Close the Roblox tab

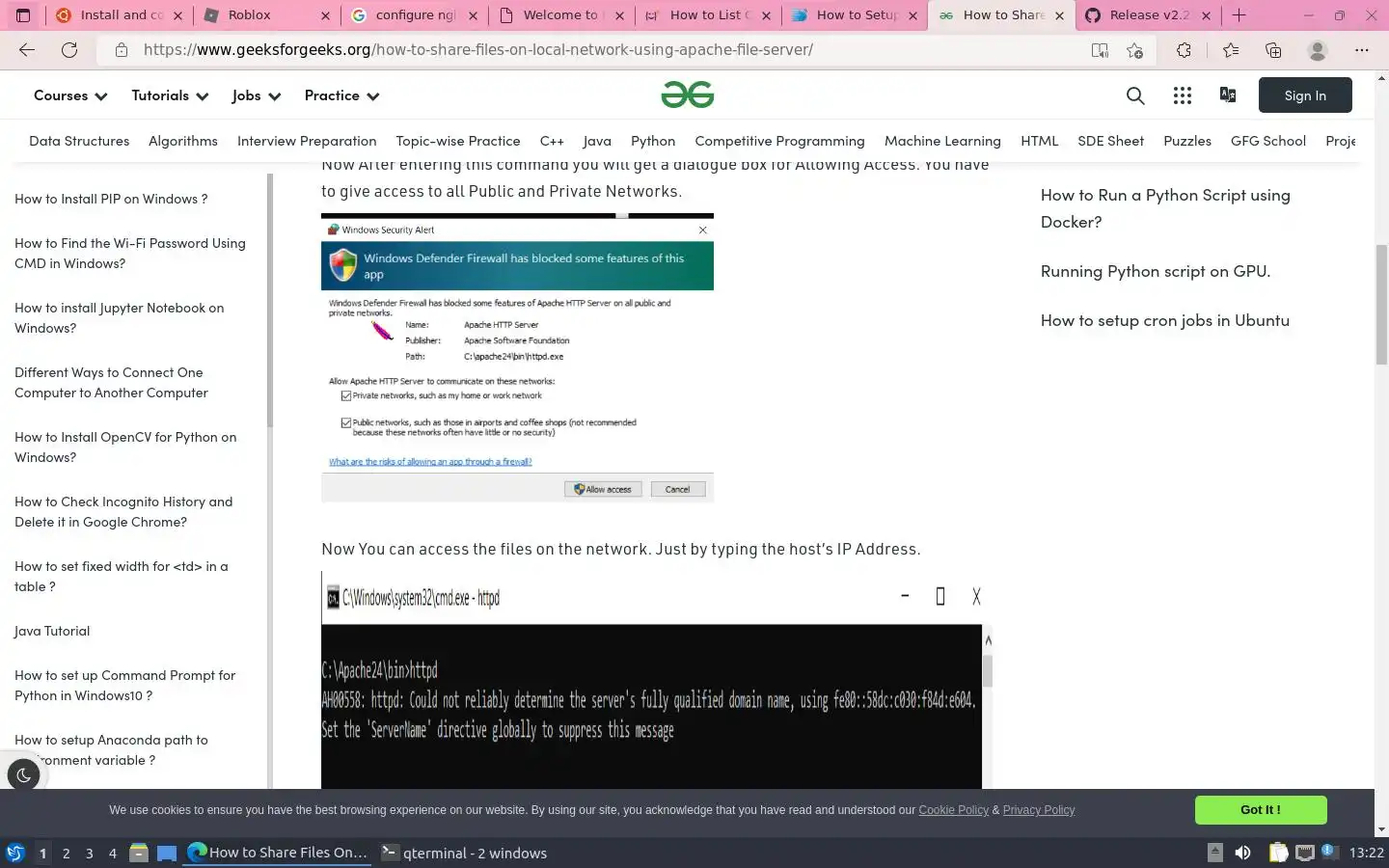[x=325, y=15]
